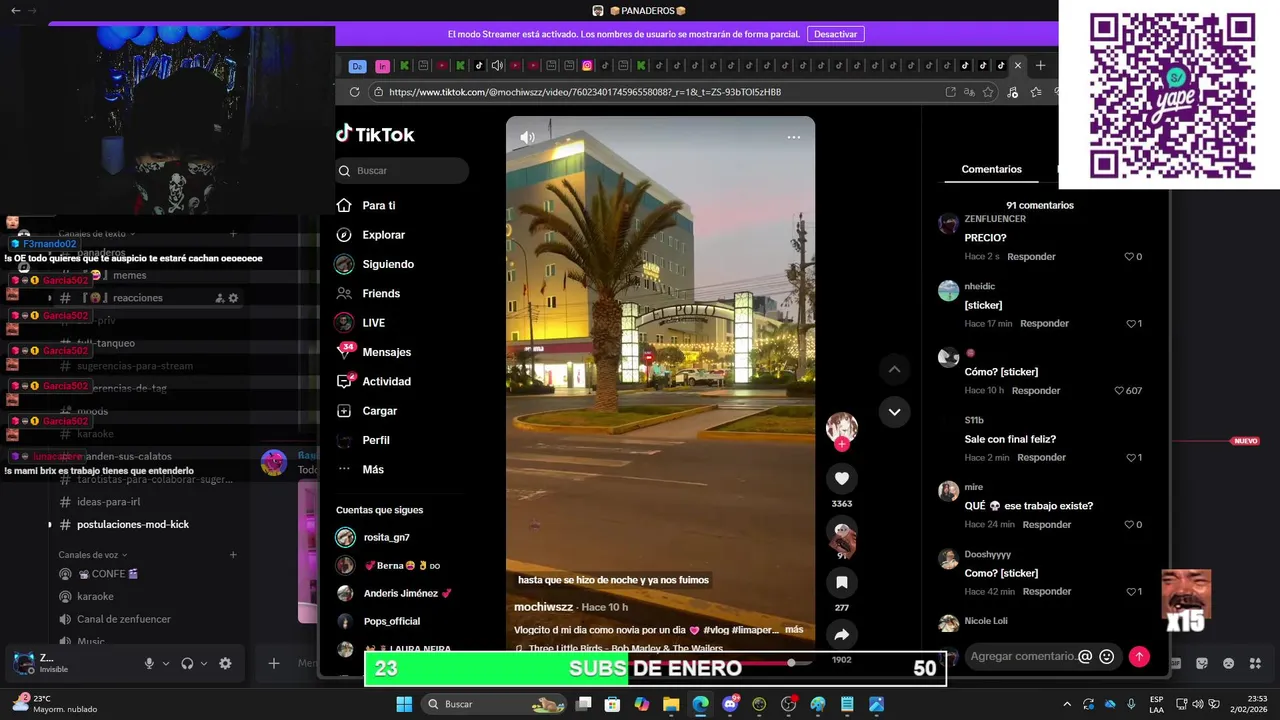The width and height of the screenshot is (1280, 720).
Task: Expand video description with más
Action: tap(794, 630)
